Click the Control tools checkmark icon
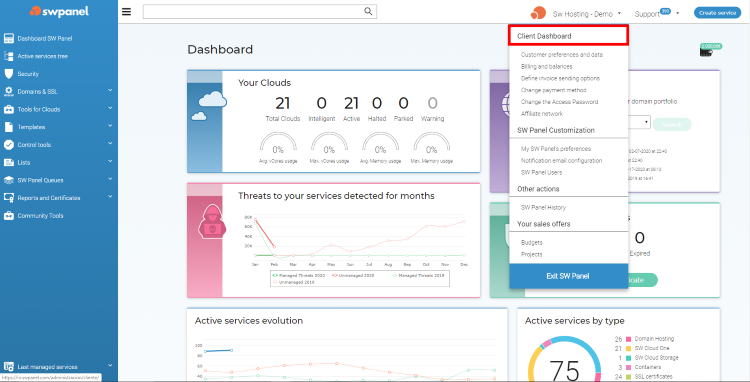The image size is (750, 382). coord(9,144)
